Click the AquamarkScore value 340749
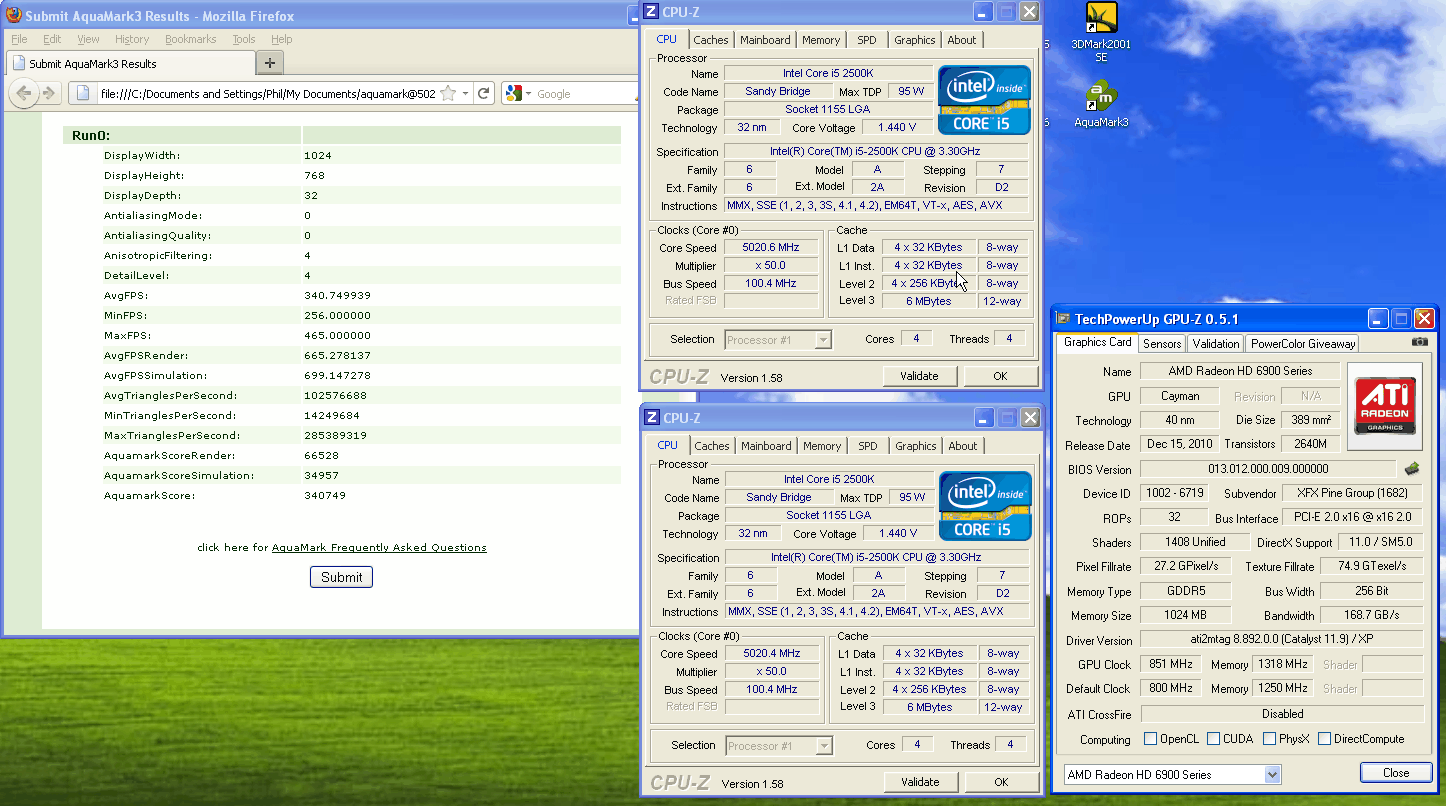1446x806 pixels. click(x=326, y=495)
